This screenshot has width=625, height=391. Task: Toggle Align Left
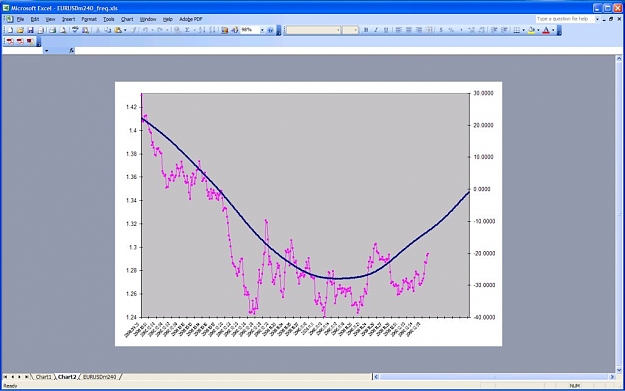pos(398,30)
